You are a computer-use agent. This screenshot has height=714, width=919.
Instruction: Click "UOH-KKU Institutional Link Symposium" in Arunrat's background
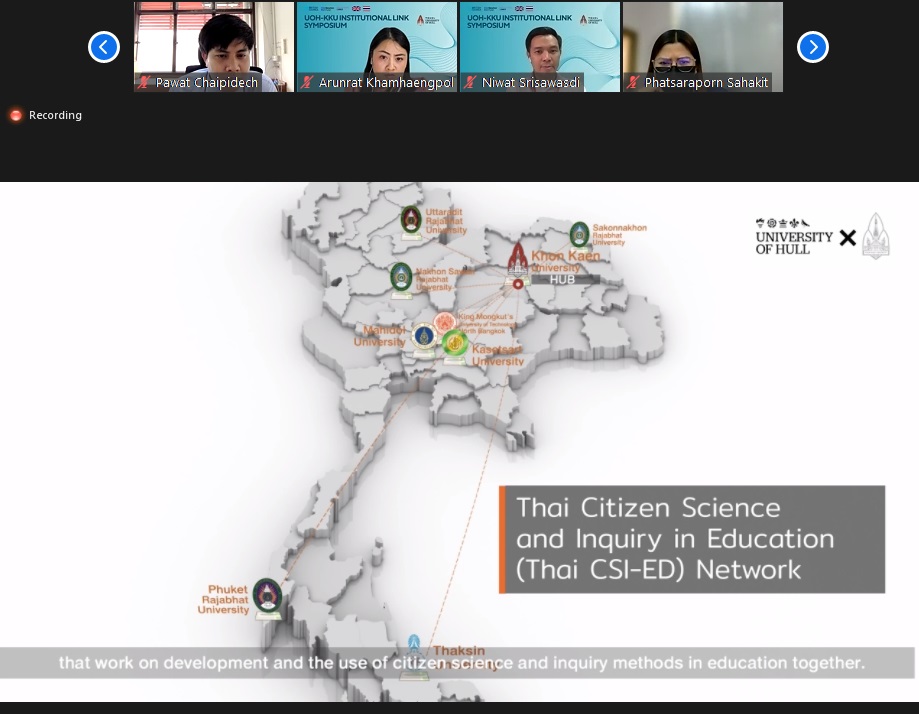(x=356, y=21)
